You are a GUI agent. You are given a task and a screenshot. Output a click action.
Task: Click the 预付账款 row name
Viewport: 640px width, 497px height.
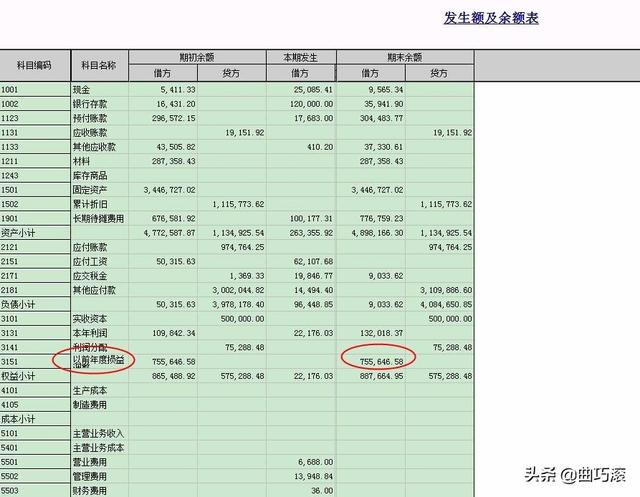pos(90,118)
